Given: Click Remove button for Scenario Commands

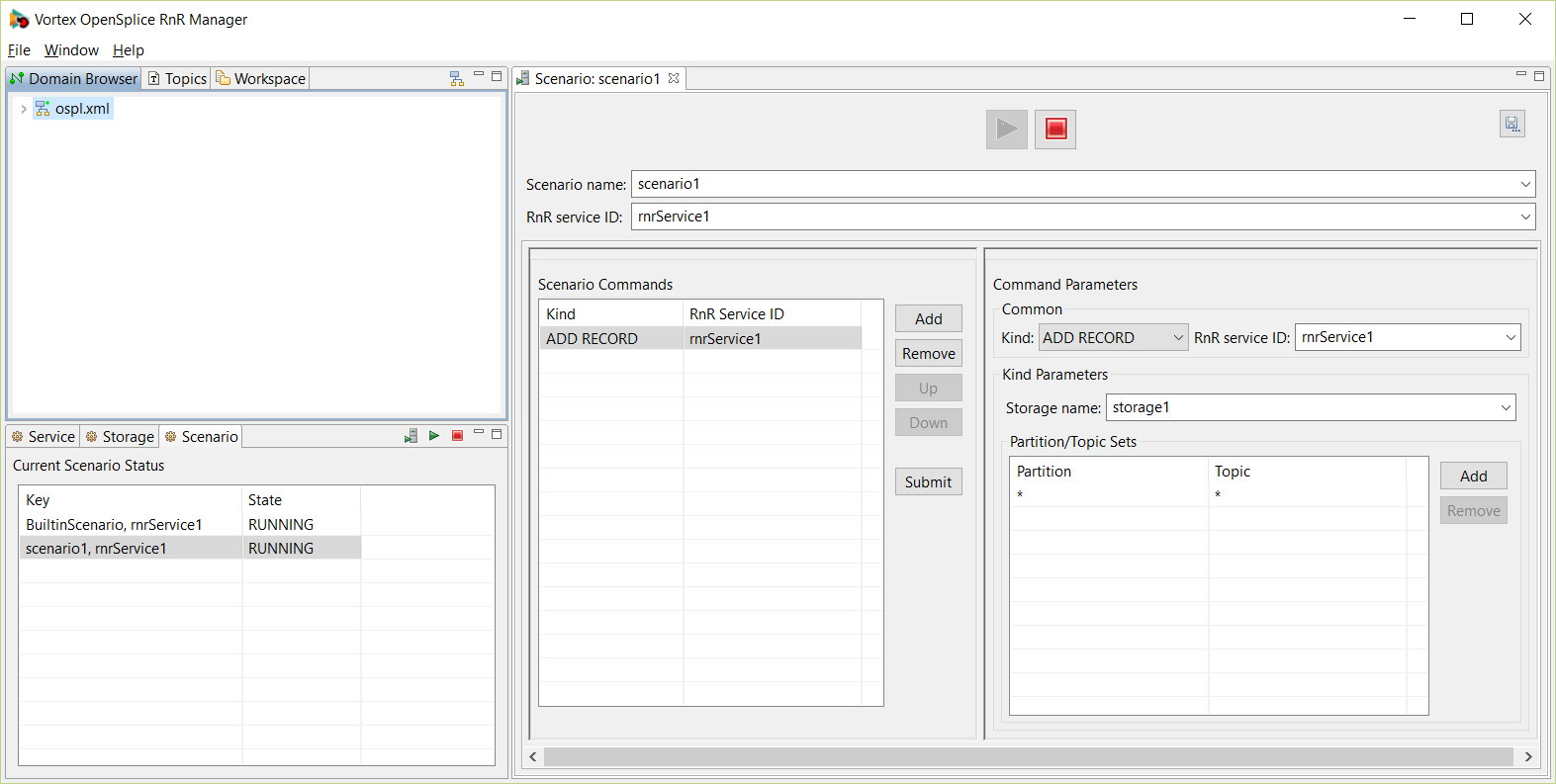Looking at the screenshot, I should pos(929,353).
